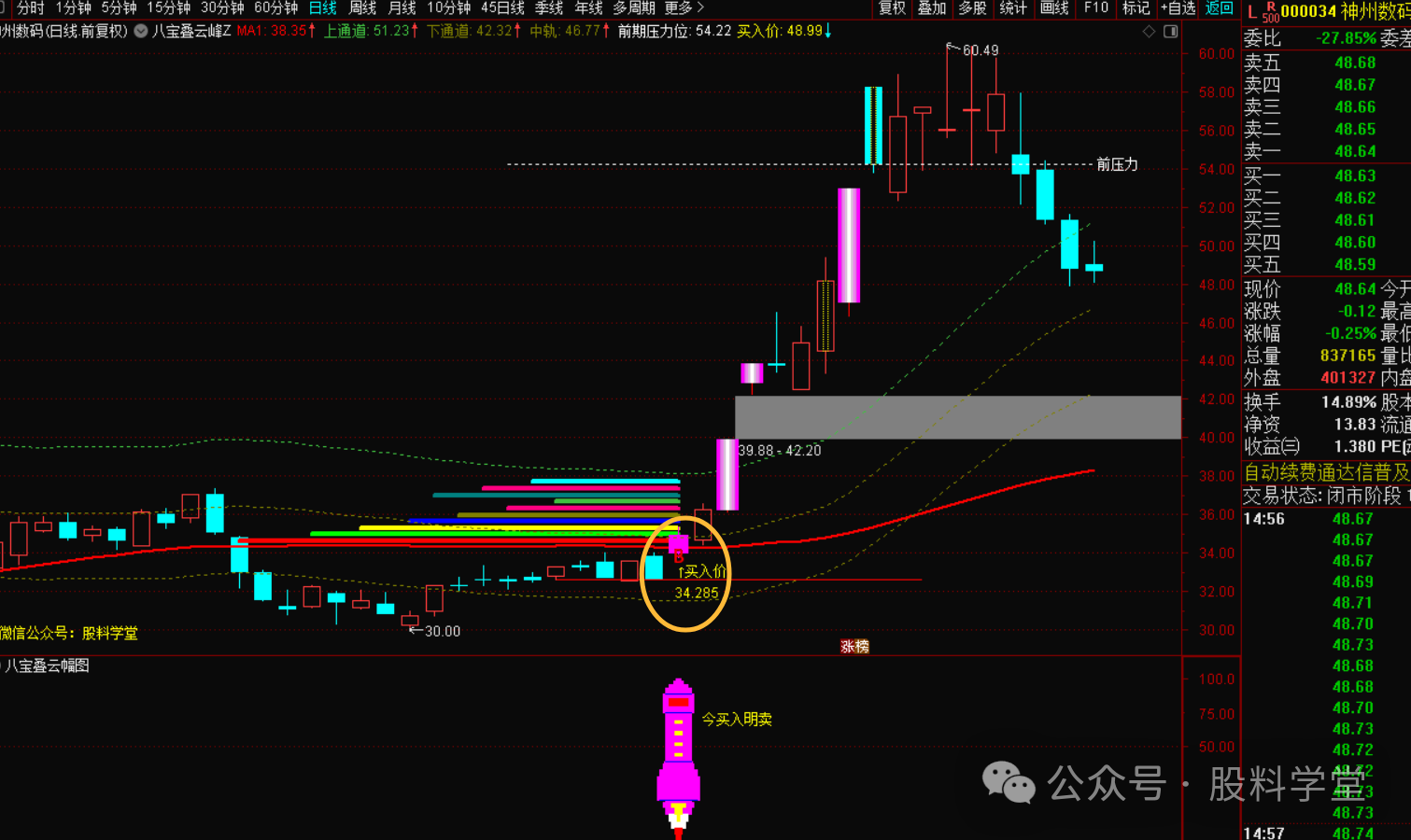Open the 八宝叠云峰Z indicator dropdown arrow
1411x840 pixels.
[x=141, y=31]
